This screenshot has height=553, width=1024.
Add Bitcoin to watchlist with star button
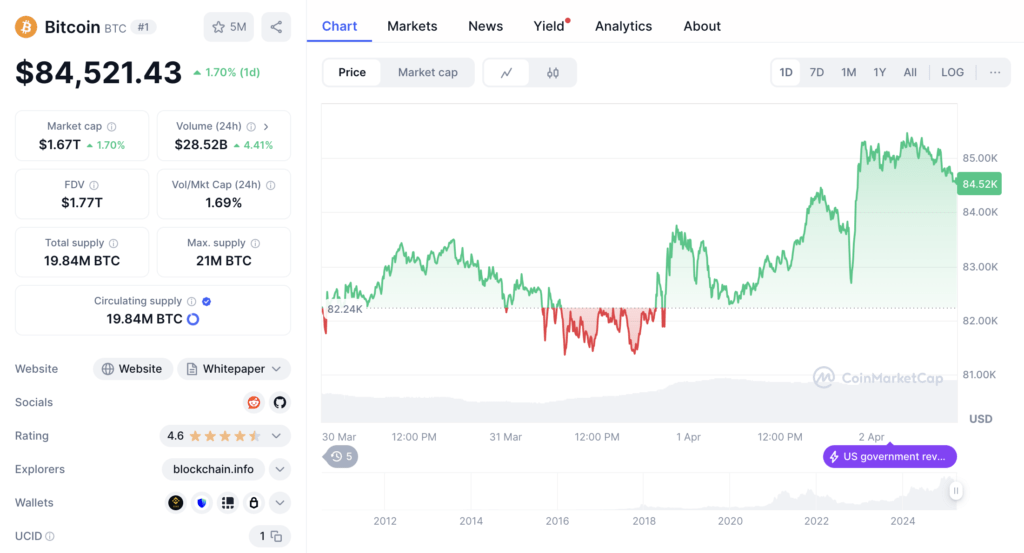click(x=229, y=27)
